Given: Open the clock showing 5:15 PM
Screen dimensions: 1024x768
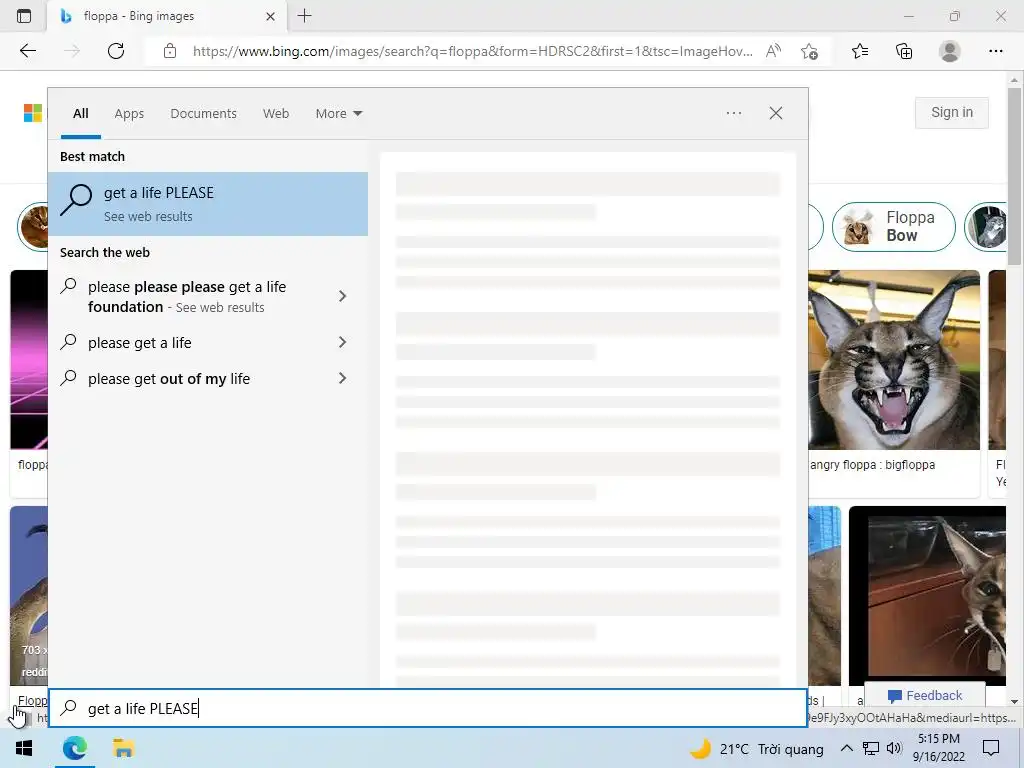Looking at the screenshot, I should (x=938, y=748).
